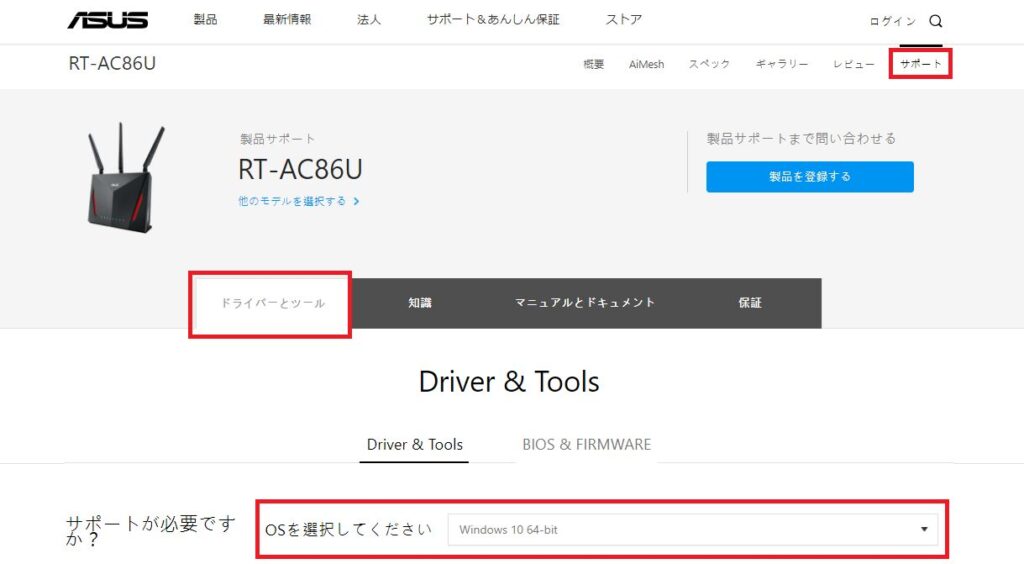
Task: Open the 法人 menu
Action: [x=368, y=20]
